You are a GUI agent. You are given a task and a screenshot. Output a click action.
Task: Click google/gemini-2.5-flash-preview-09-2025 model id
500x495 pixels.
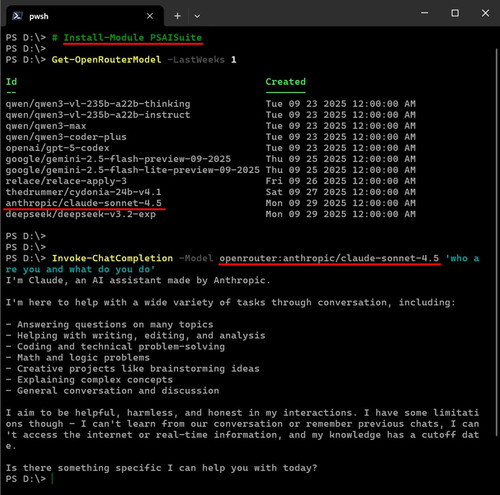click(x=118, y=159)
